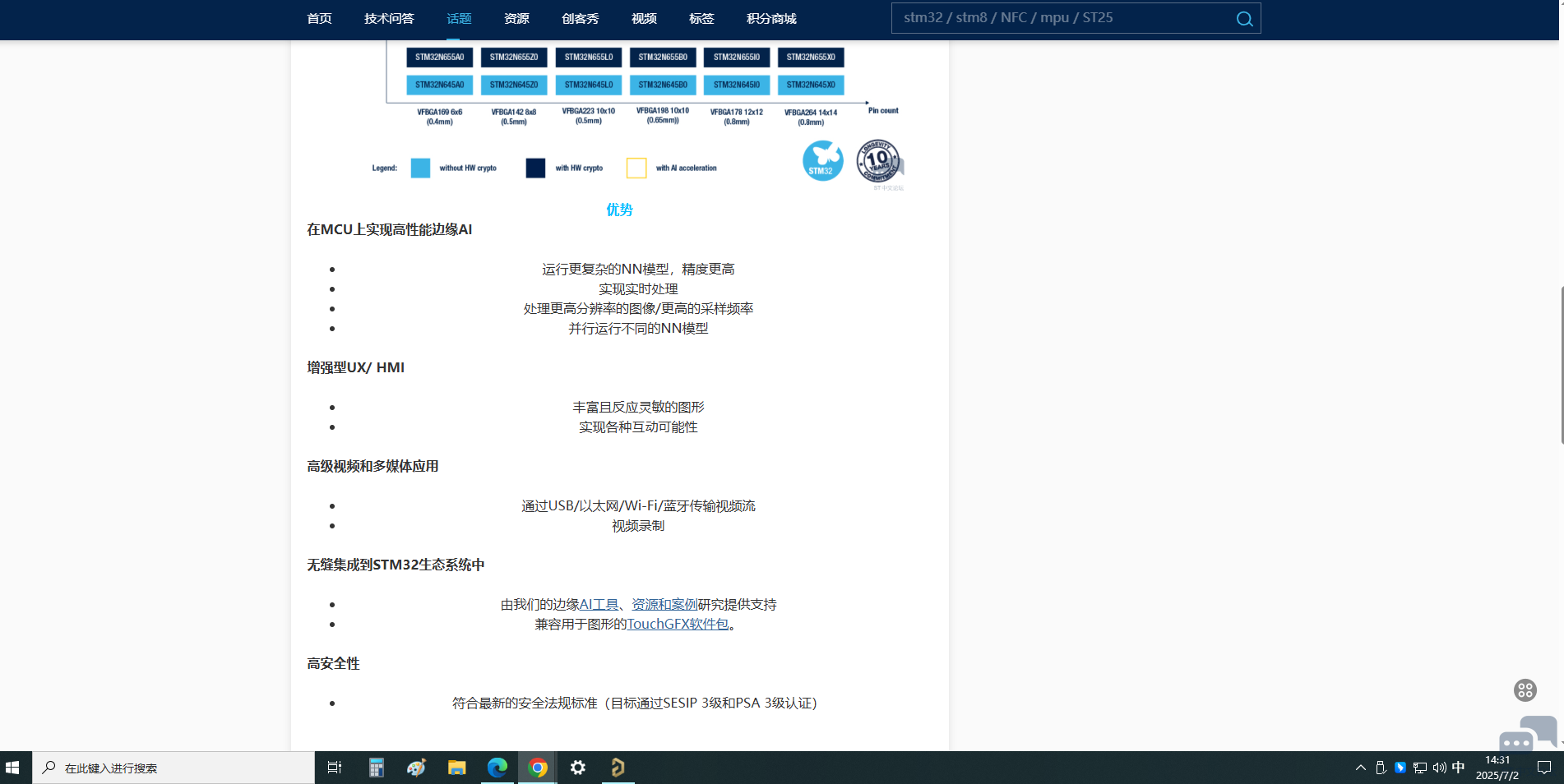Screen dimensions: 1564x784
Task: Click the USB device tray icon
Action: (x=1381, y=768)
